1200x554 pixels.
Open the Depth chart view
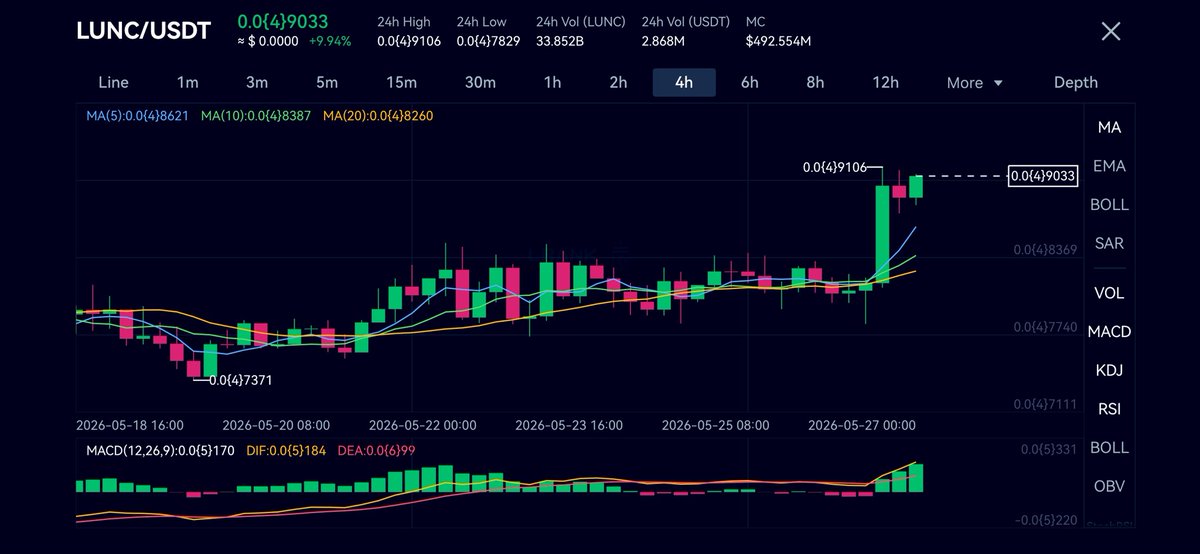pyautogui.click(x=1076, y=83)
